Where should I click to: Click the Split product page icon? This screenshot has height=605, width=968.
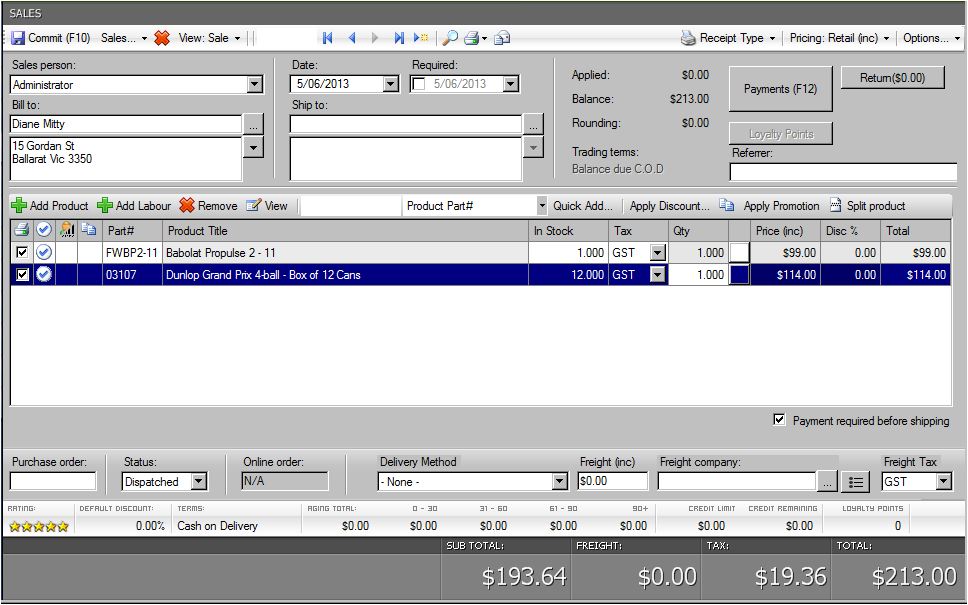[x=835, y=205]
